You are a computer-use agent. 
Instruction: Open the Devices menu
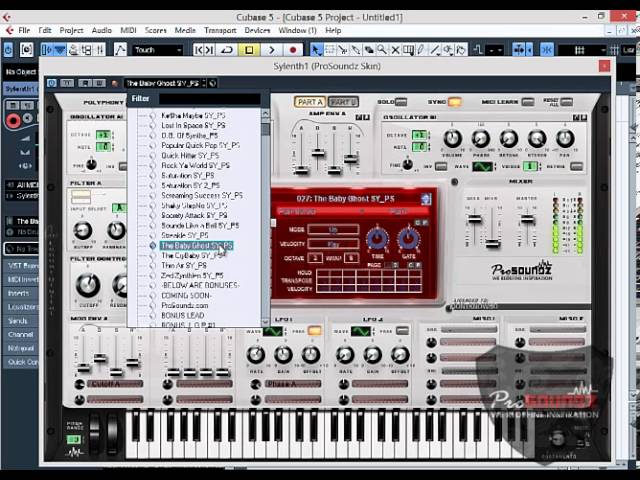pos(257,30)
